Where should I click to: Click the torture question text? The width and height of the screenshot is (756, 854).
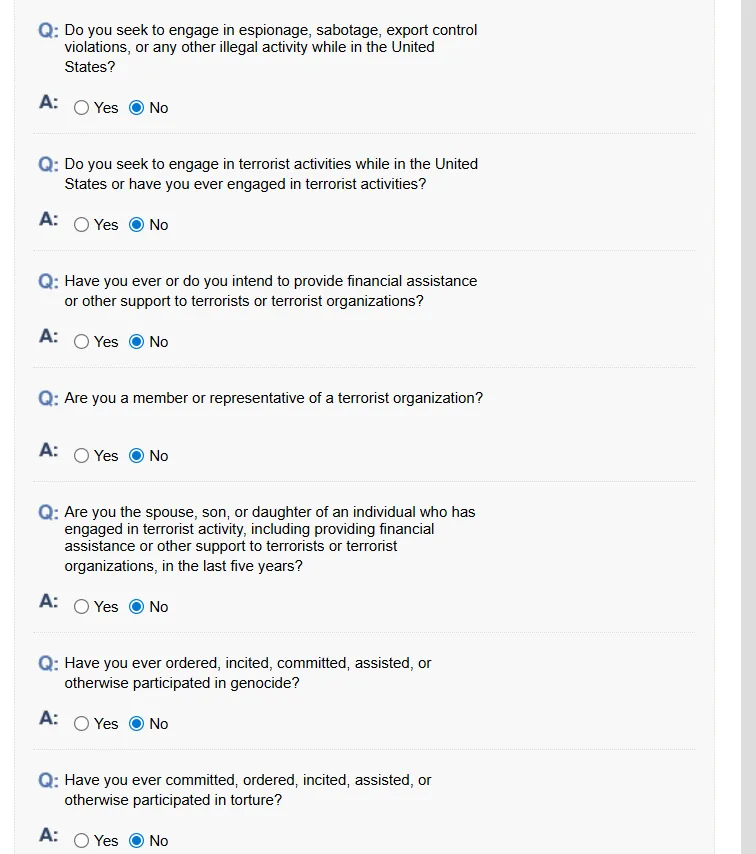[x=248, y=790]
